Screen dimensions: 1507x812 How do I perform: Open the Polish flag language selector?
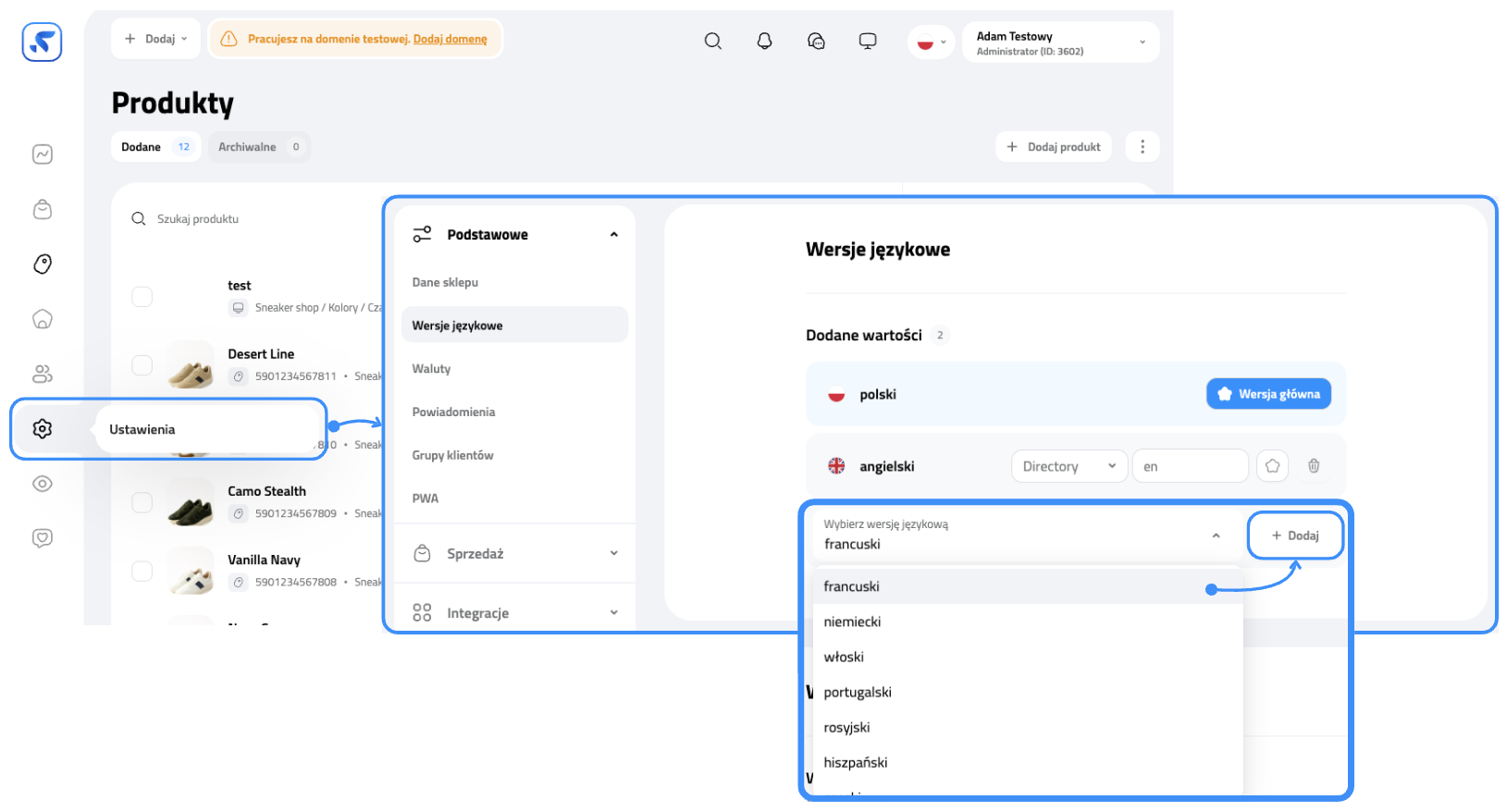931,42
